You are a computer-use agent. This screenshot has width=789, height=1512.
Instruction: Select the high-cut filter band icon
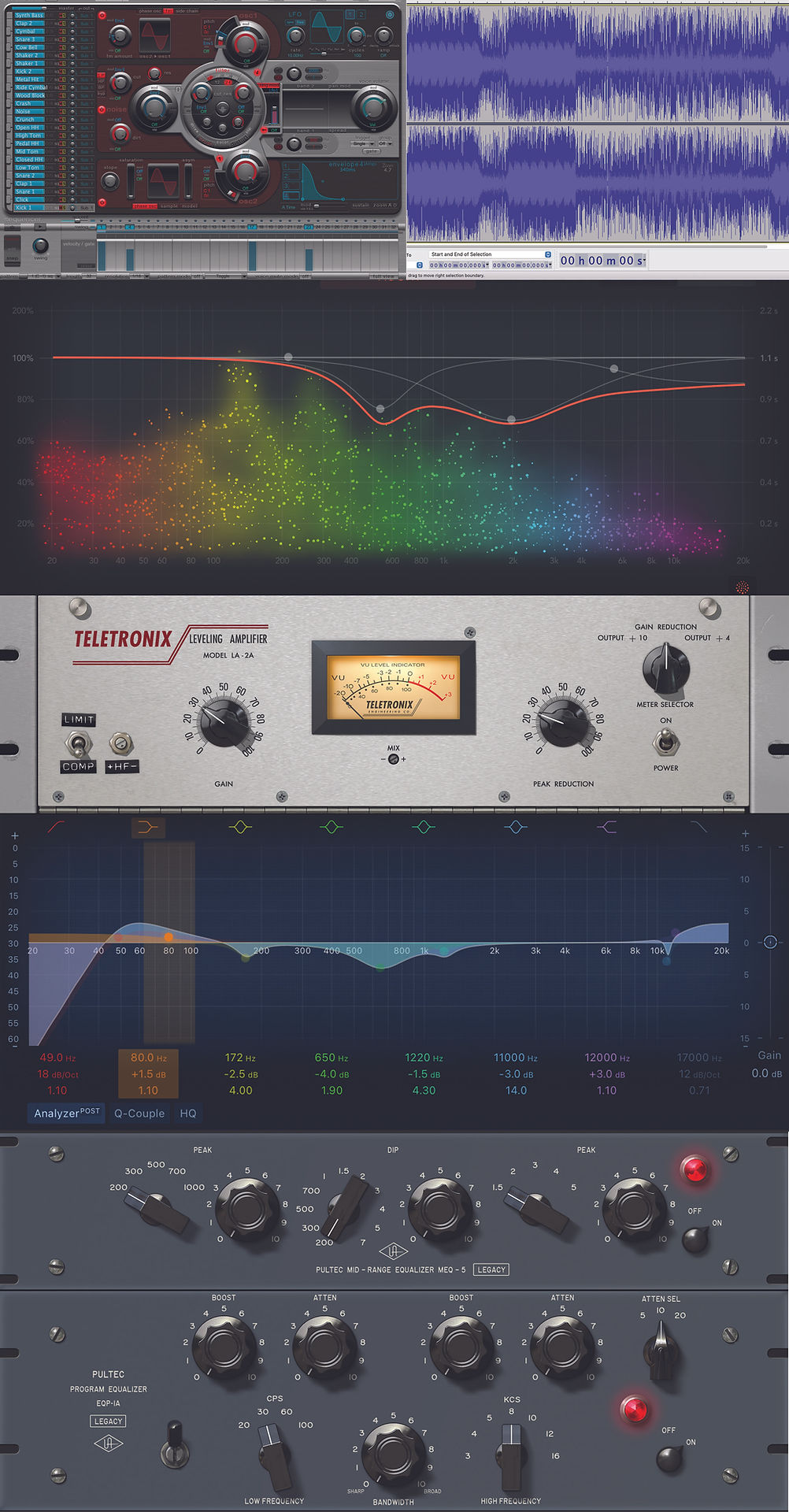(698, 827)
